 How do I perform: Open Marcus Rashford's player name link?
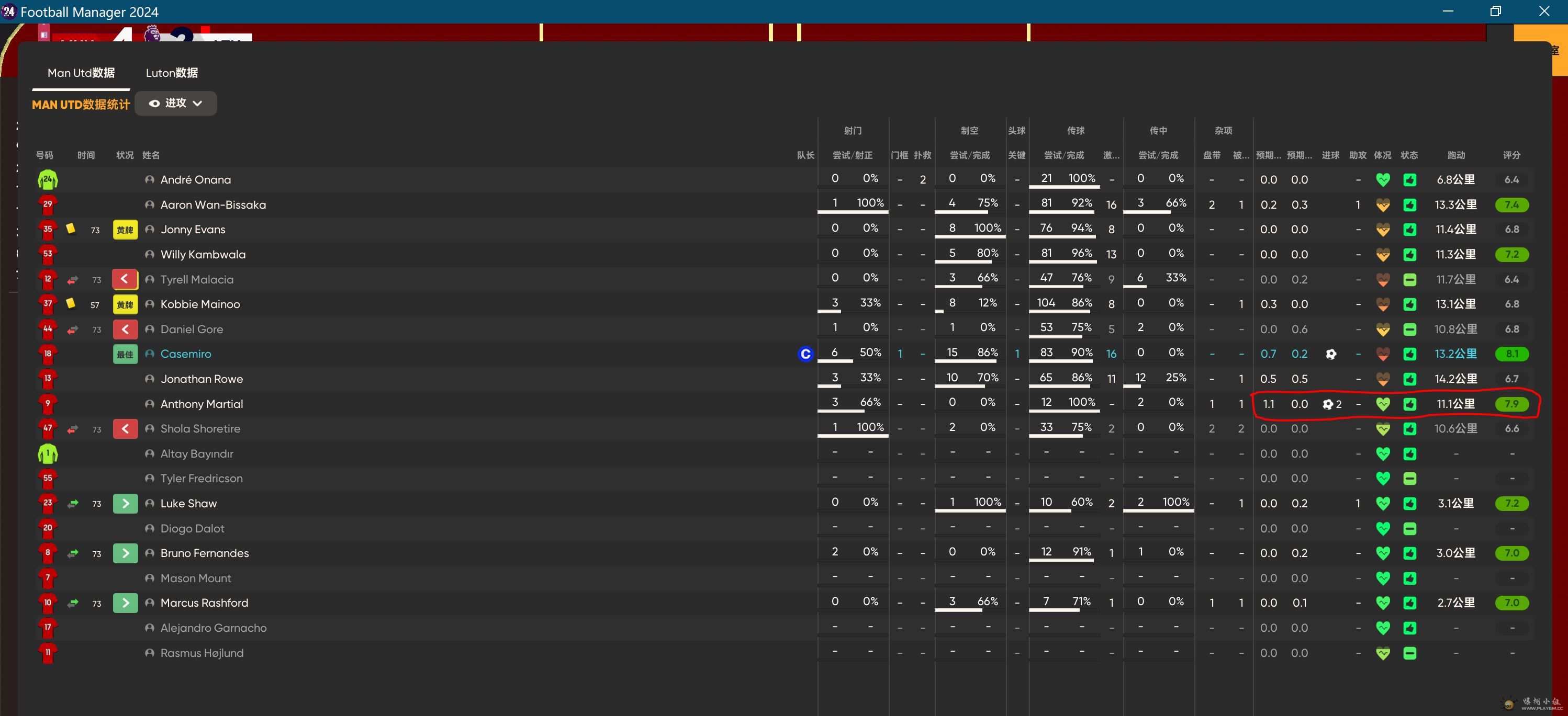[204, 603]
